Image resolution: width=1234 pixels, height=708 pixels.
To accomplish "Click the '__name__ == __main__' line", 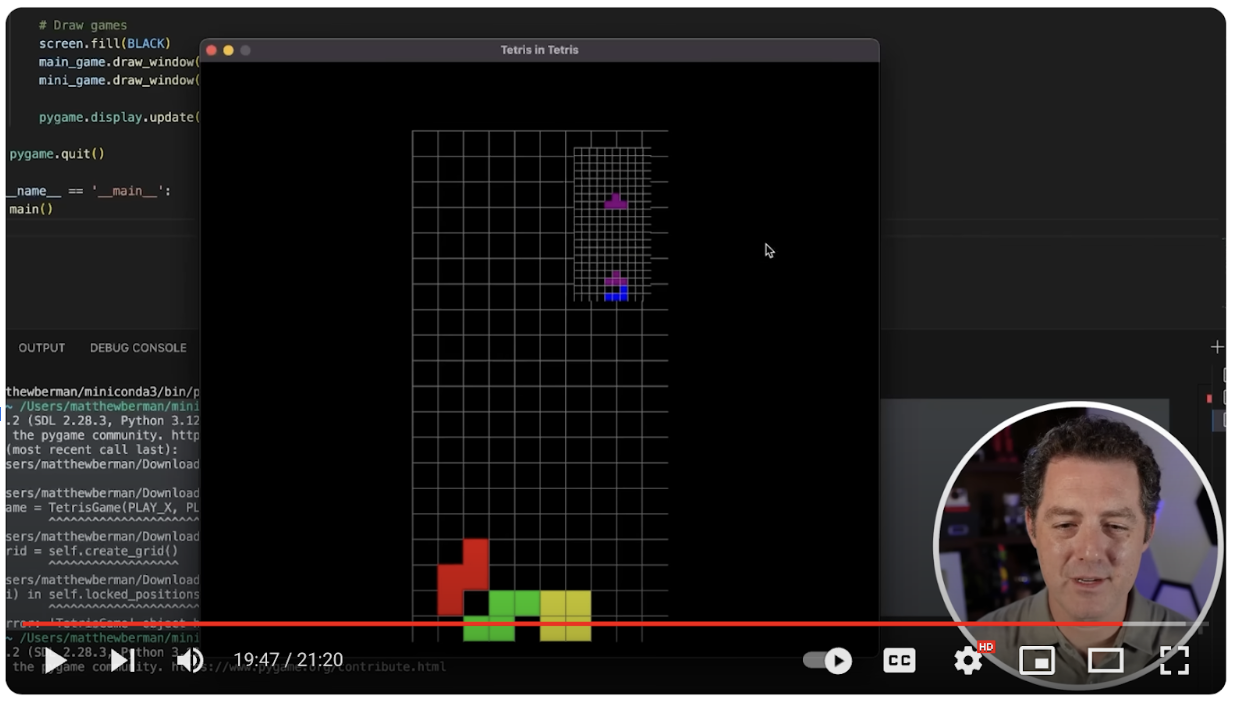I will pyautogui.click(x=88, y=191).
